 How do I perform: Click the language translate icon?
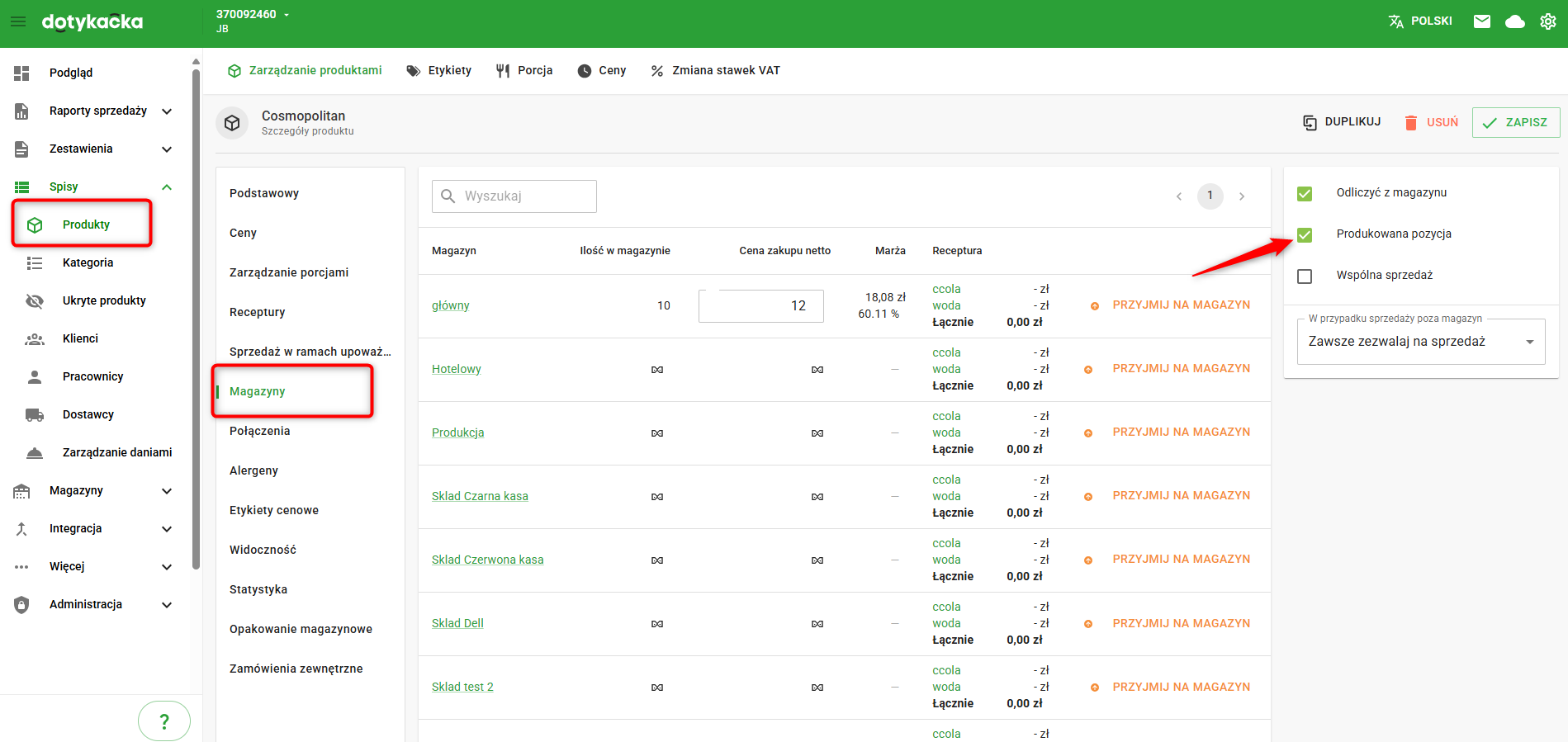click(1396, 21)
